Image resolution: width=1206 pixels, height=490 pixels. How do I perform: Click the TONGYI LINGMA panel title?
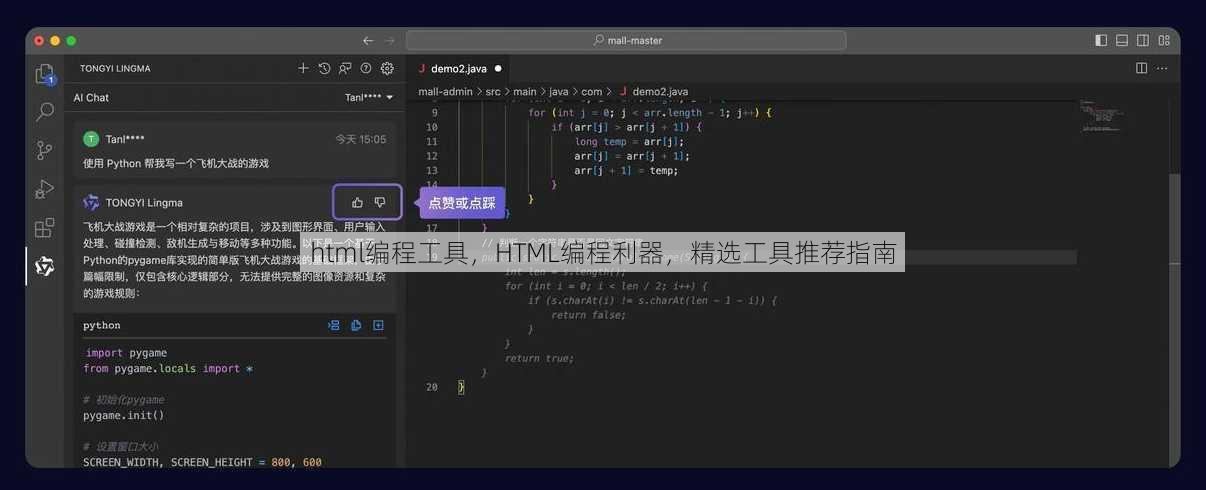115,69
